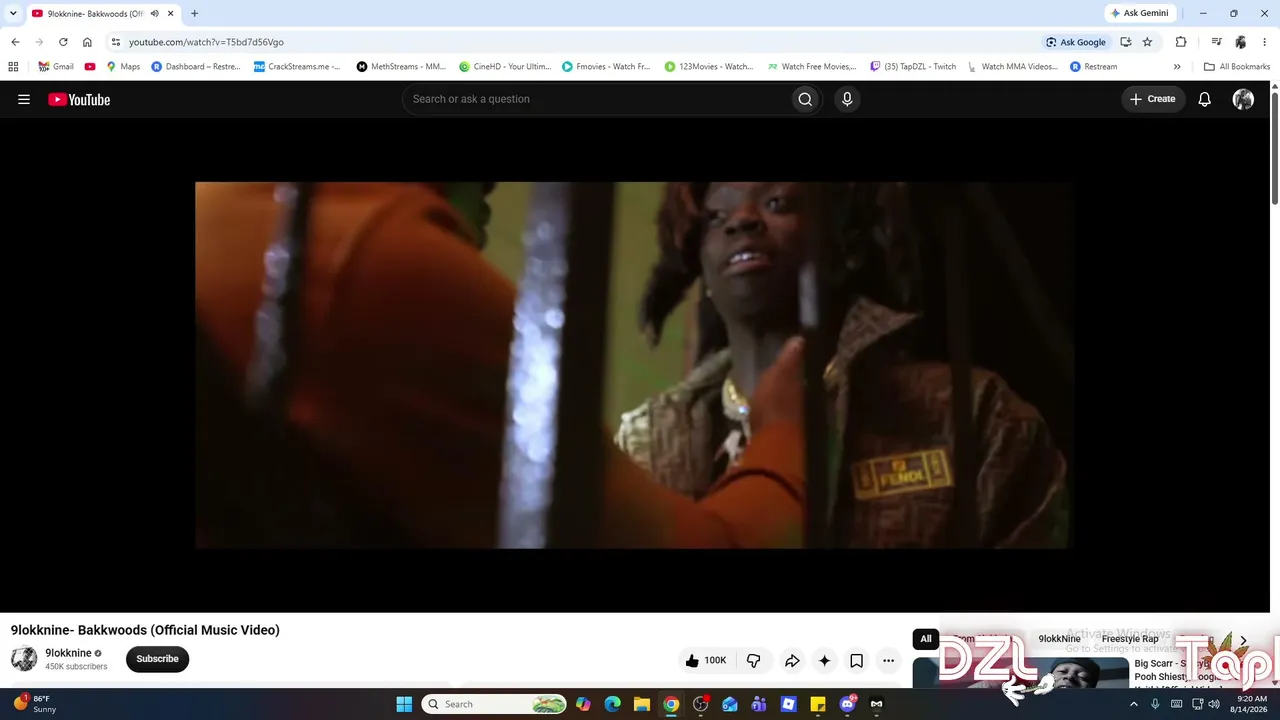
Task: Subscribe to the 9lokknine channel
Action: pos(157,659)
